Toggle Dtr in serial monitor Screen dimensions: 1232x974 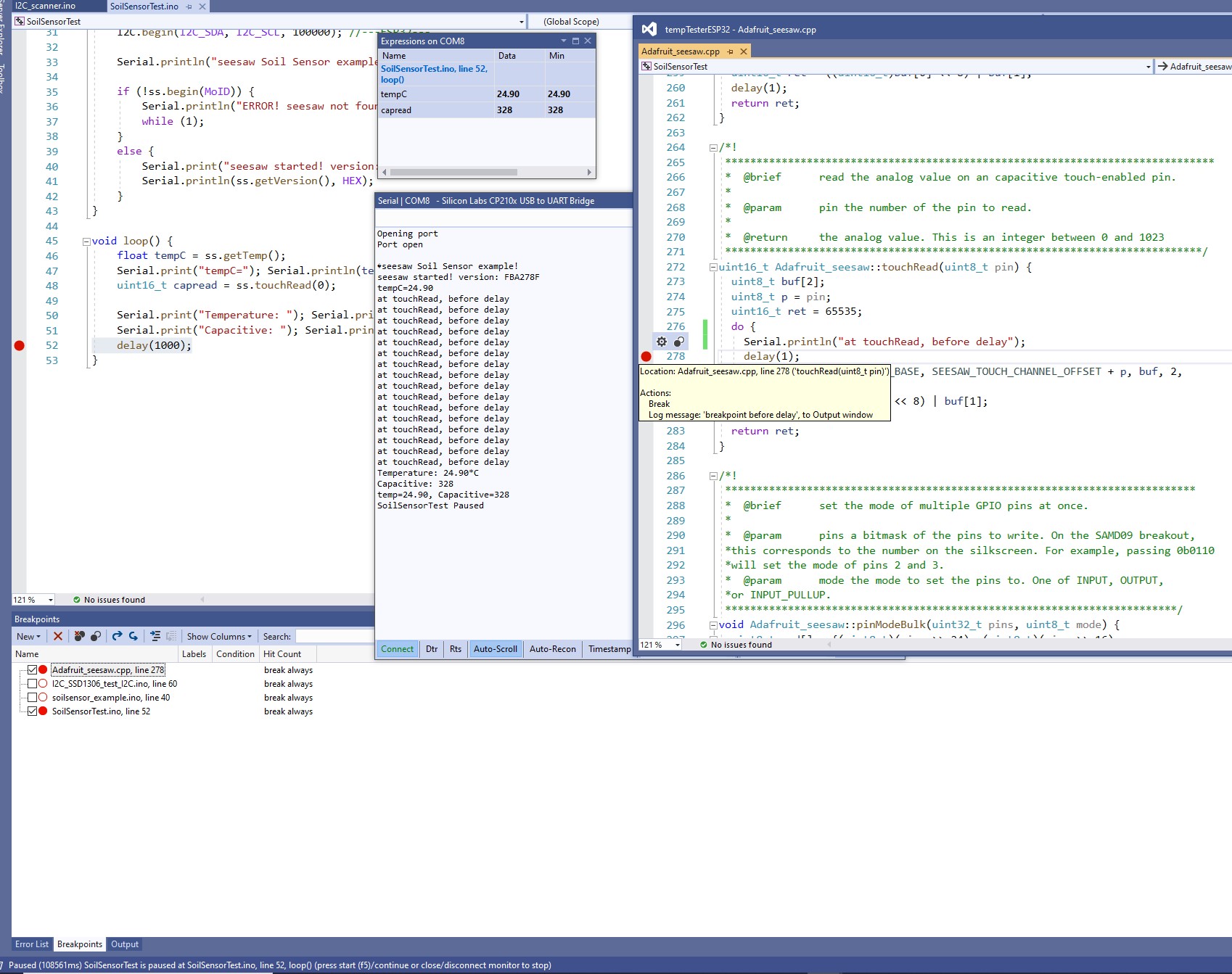(x=432, y=649)
